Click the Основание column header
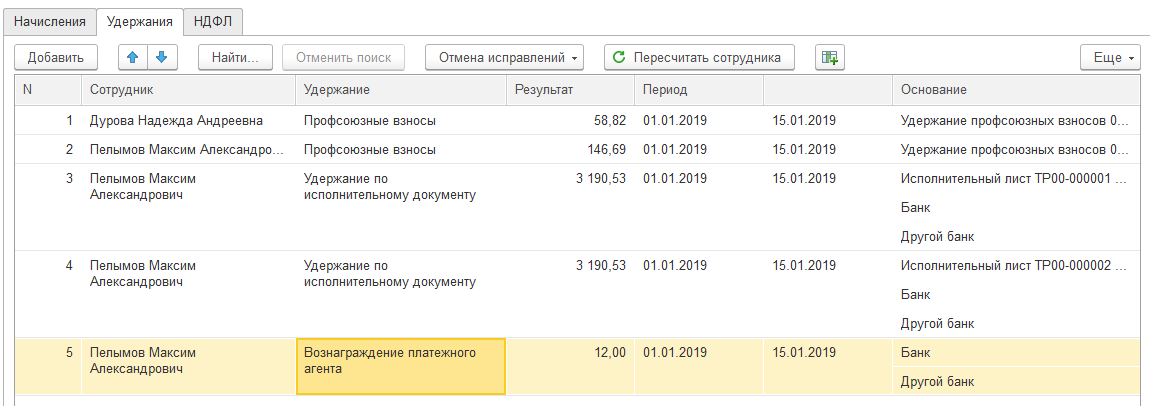Viewport: 1150px width, 406px height. [1014, 90]
